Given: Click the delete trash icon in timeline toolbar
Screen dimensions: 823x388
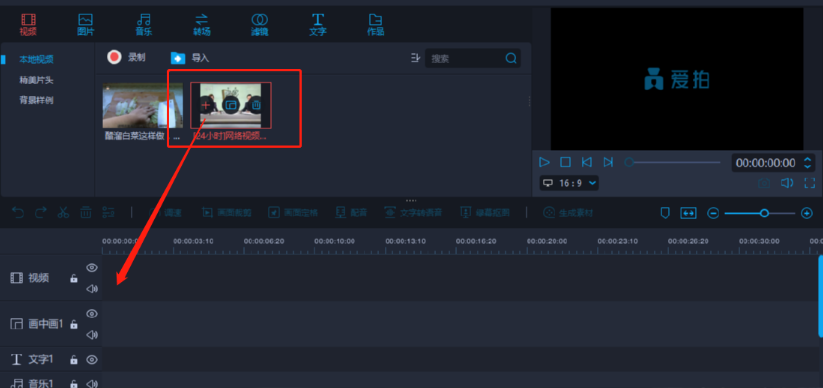Looking at the screenshot, I should coord(86,213).
